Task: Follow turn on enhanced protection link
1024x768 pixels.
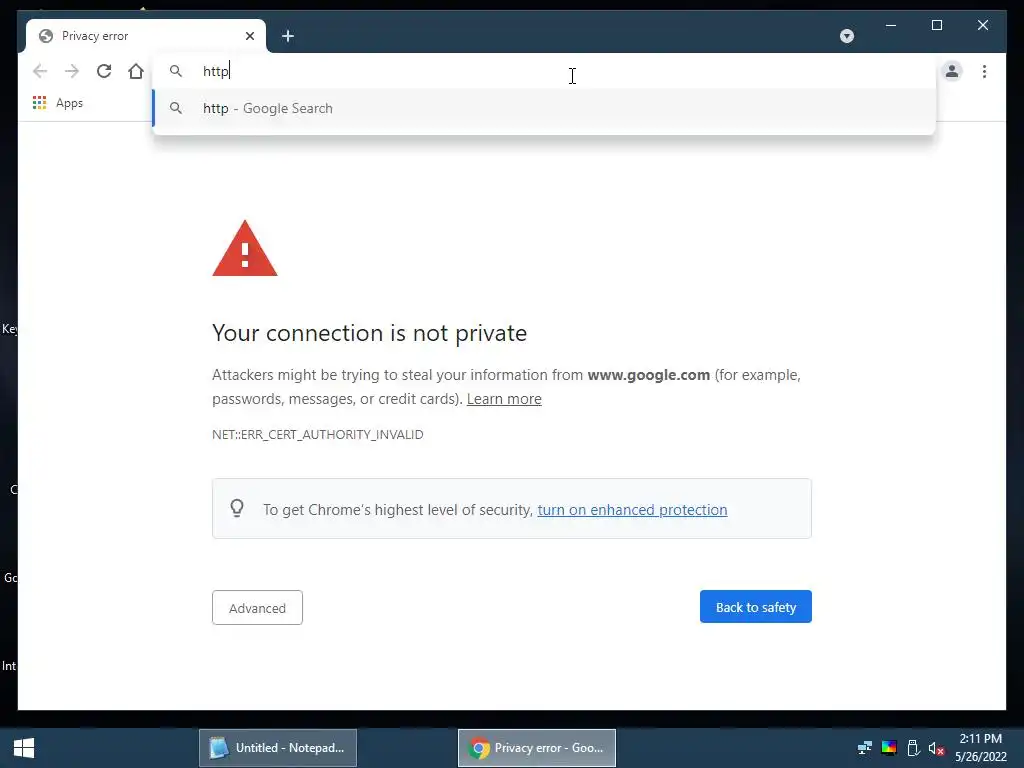Action: (632, 510)
